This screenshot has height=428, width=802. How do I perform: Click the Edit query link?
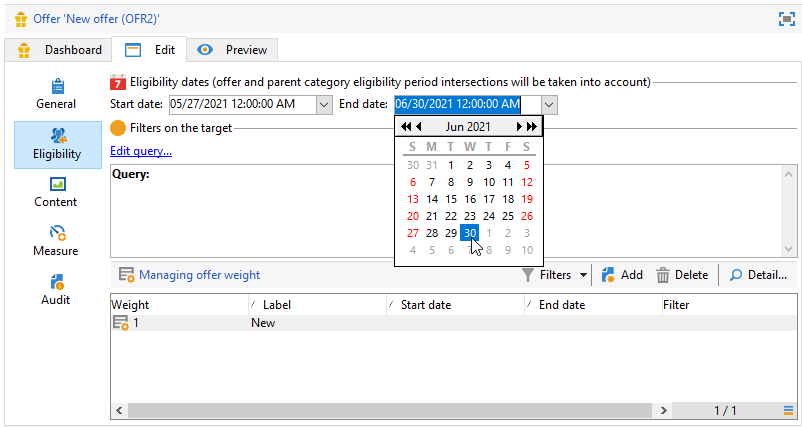141,151
